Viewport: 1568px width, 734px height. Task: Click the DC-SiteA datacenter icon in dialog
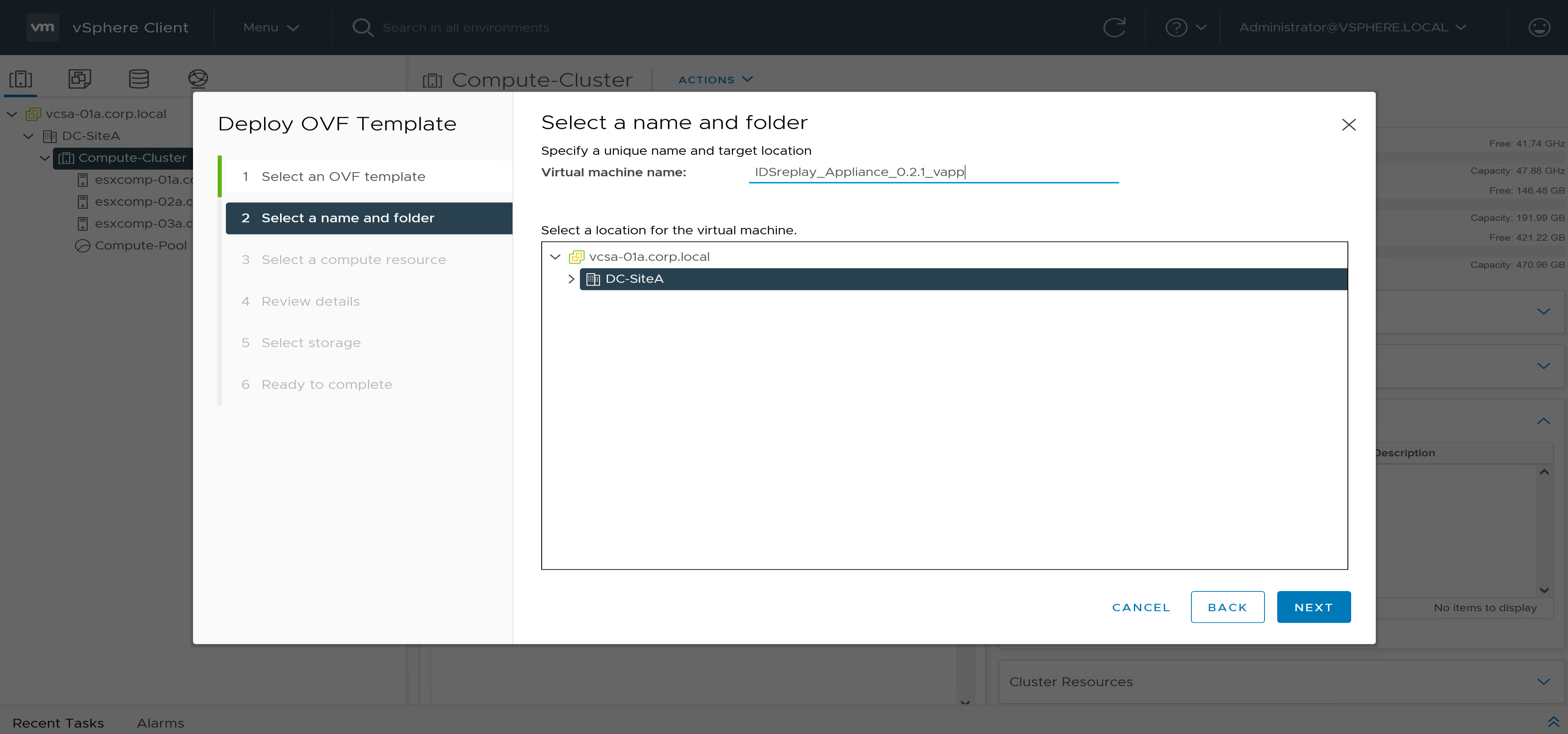tap(593, 279)
